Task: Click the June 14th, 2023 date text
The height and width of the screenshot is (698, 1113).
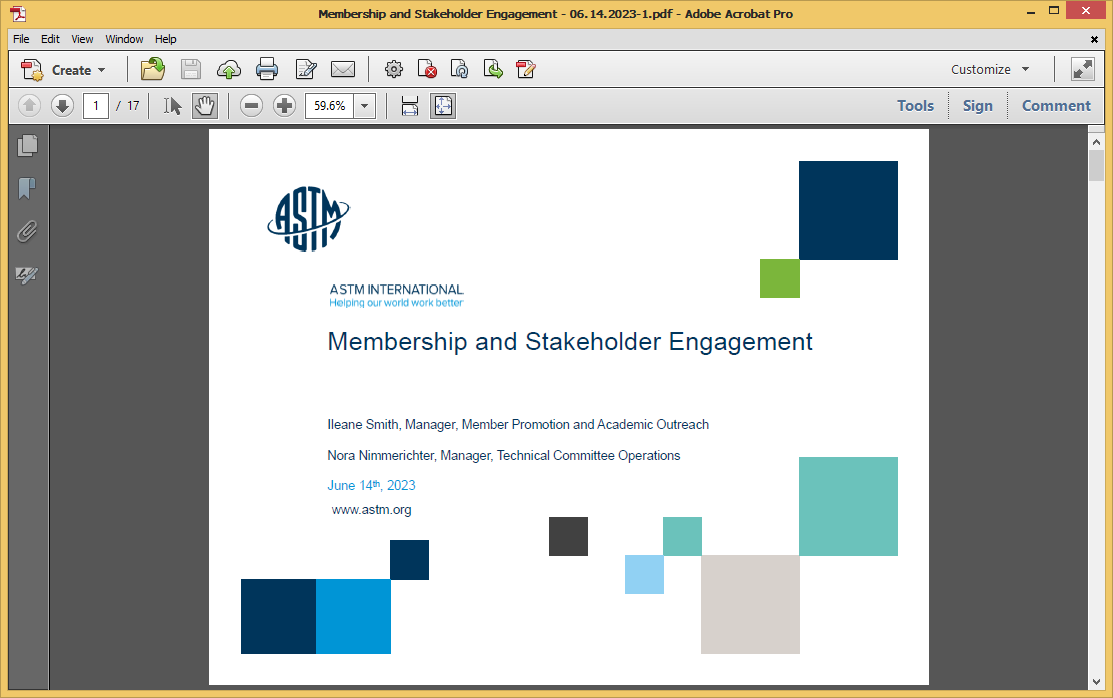Action: coord(371,485)
